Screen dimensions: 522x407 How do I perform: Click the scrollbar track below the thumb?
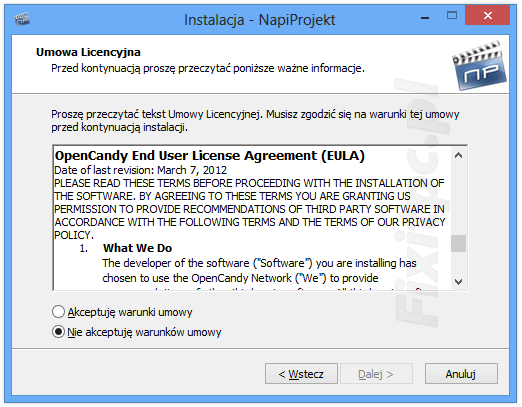pos(458,263)
